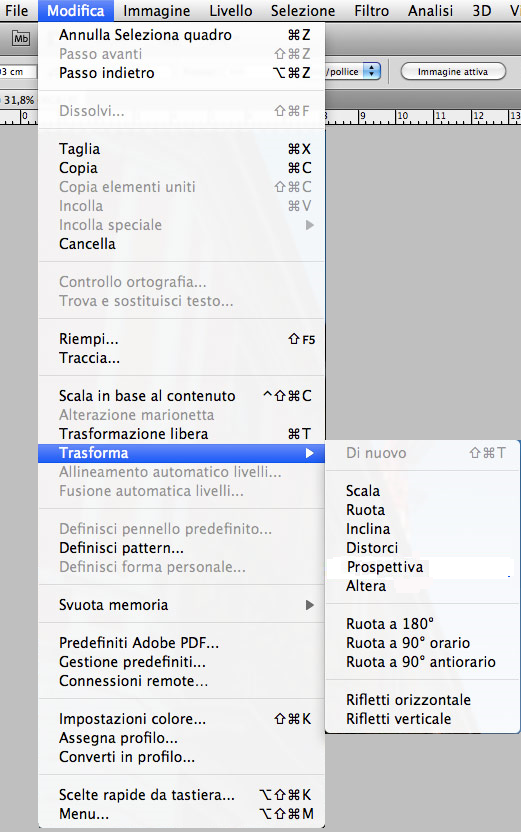Open the Livello menu
Screen dimensions: 521x832
[231, 11]
